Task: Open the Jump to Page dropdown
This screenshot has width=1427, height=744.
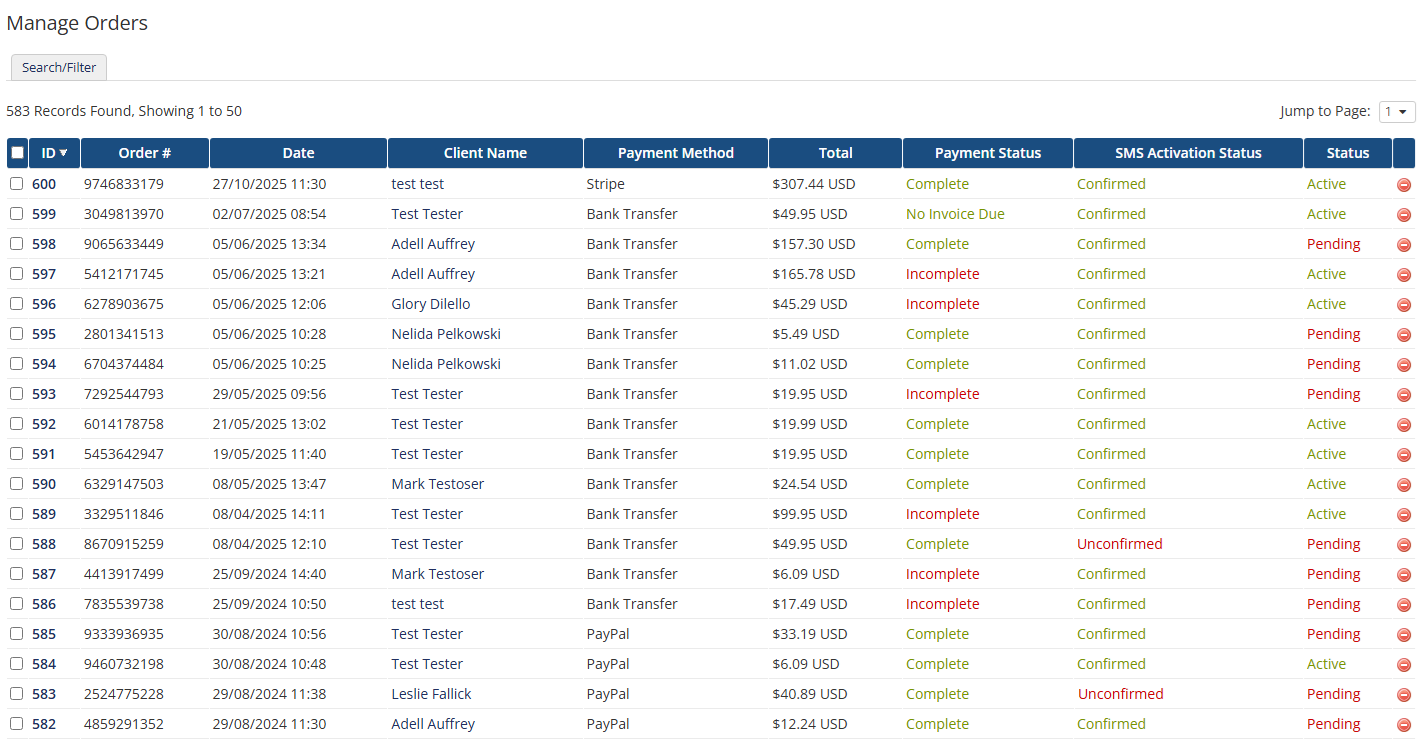Action: (1396, 111)
